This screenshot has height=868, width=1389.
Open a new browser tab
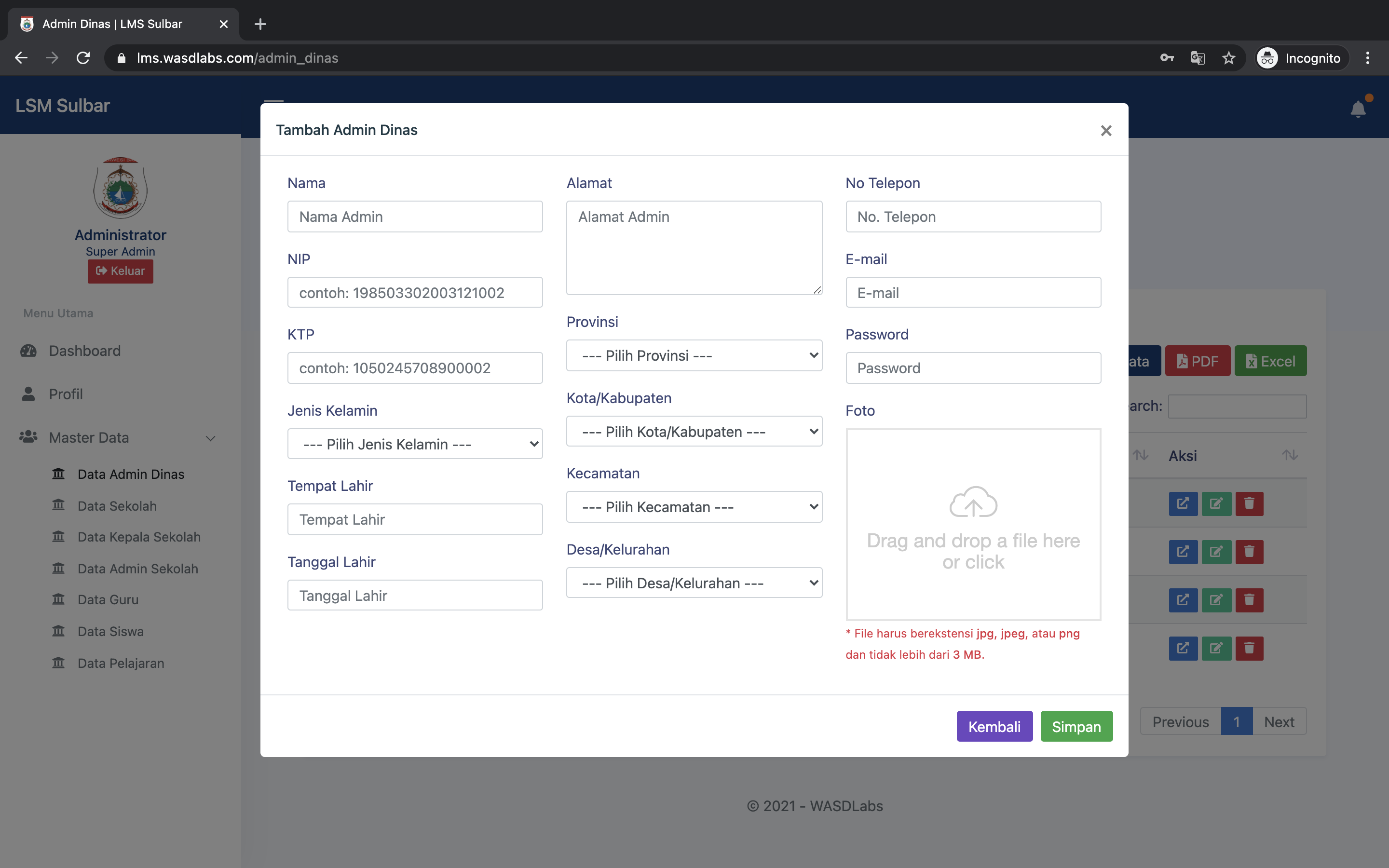pos(260,24)
